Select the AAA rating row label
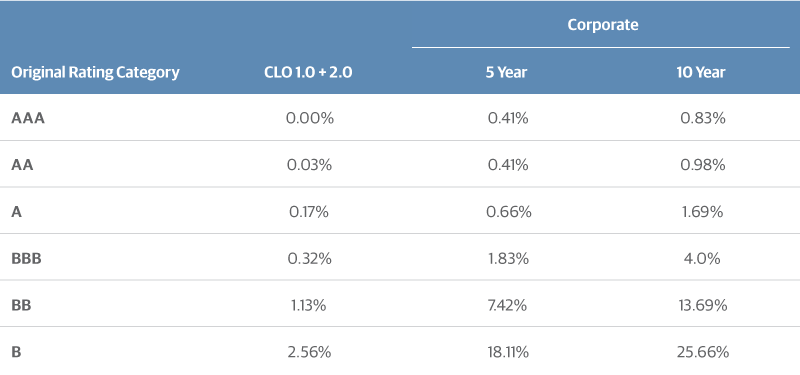The image size is (800, 375). (28, 118)
